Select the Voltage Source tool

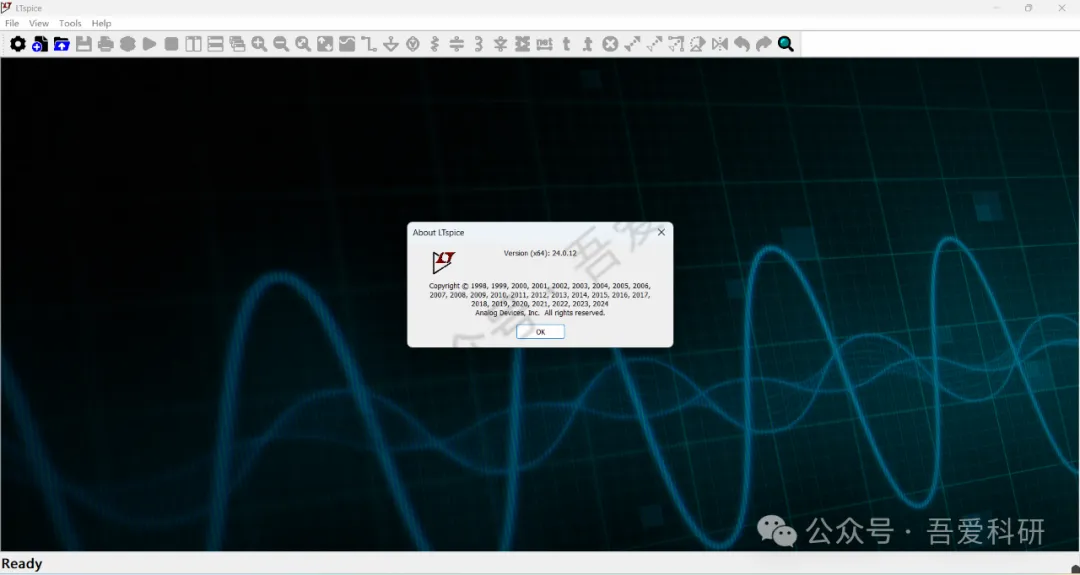pyautogui.click(x=413, y=44)
